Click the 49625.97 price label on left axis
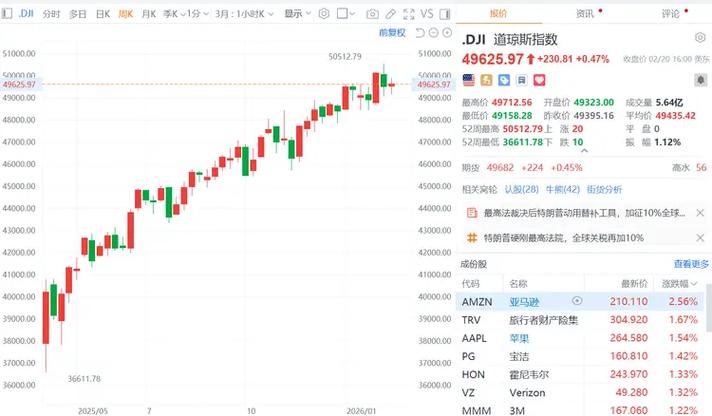The image size is (712, 416). point(19,84)
